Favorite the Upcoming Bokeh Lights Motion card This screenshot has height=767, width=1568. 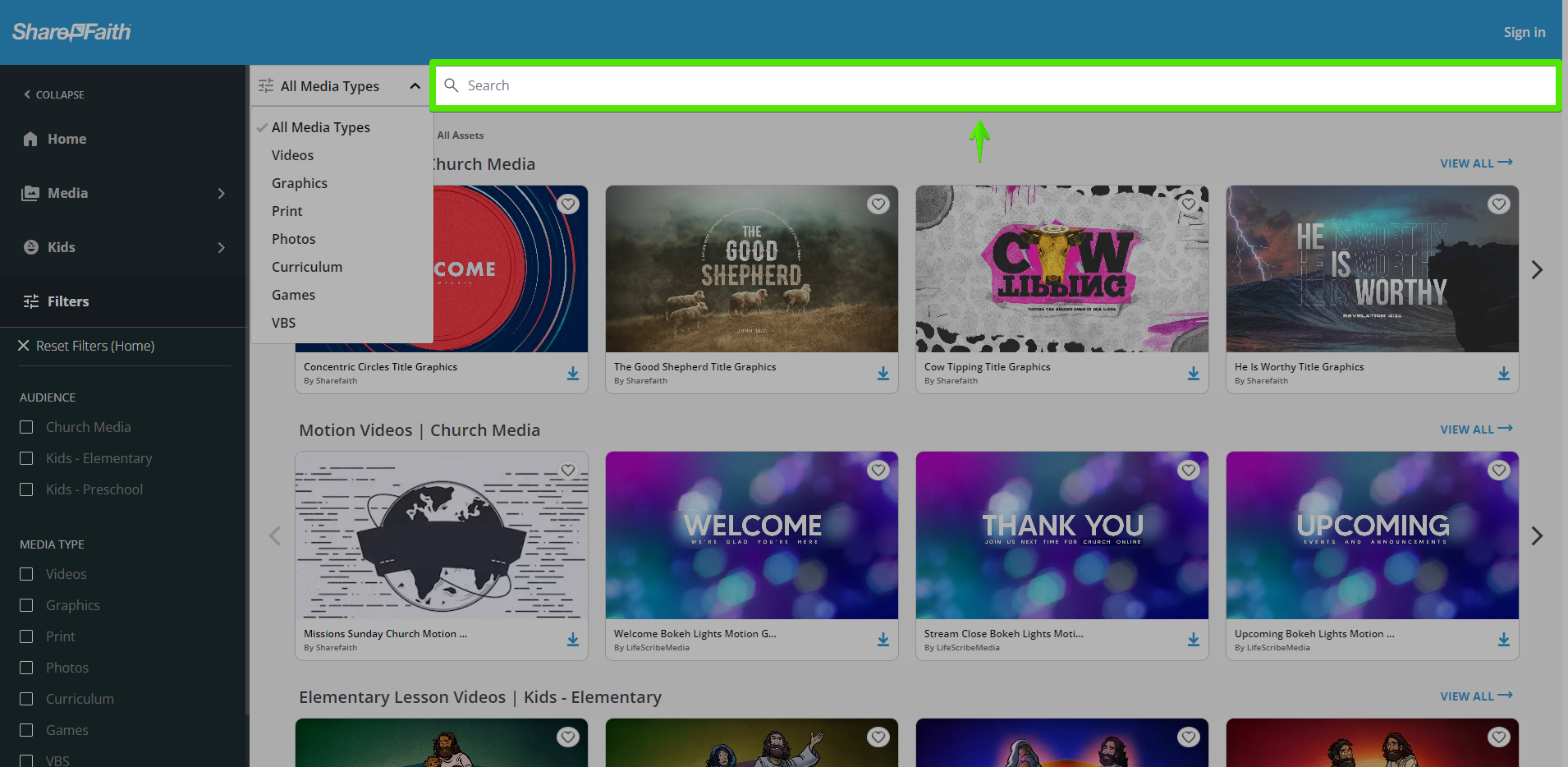(1499, 470)
